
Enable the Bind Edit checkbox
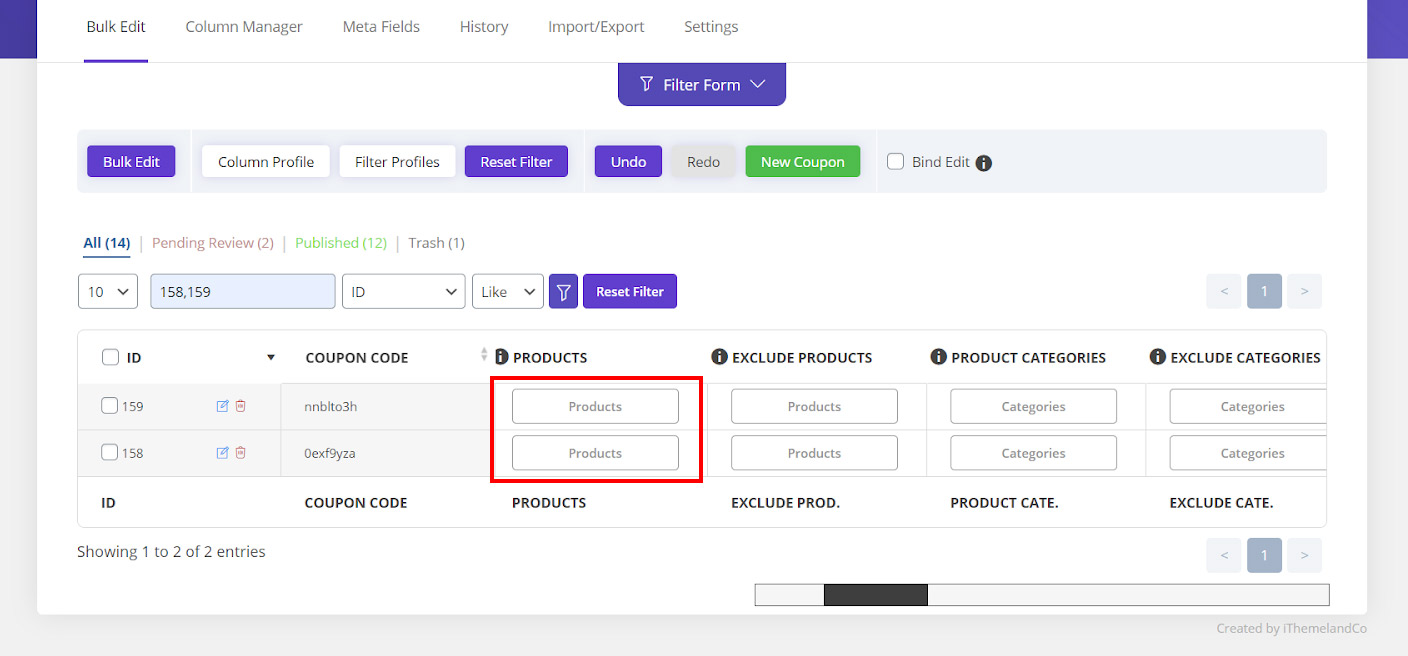(x=896, y=161)
